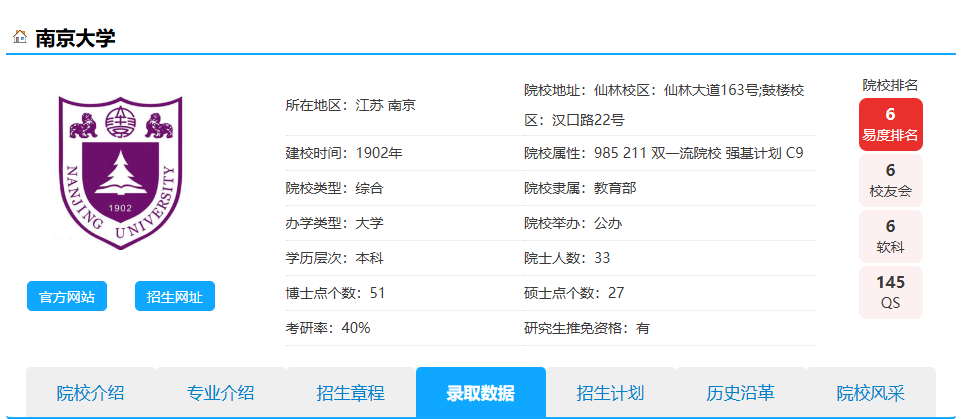
Task: Select the 软科 ranking badge
Action: coord(890,237)
